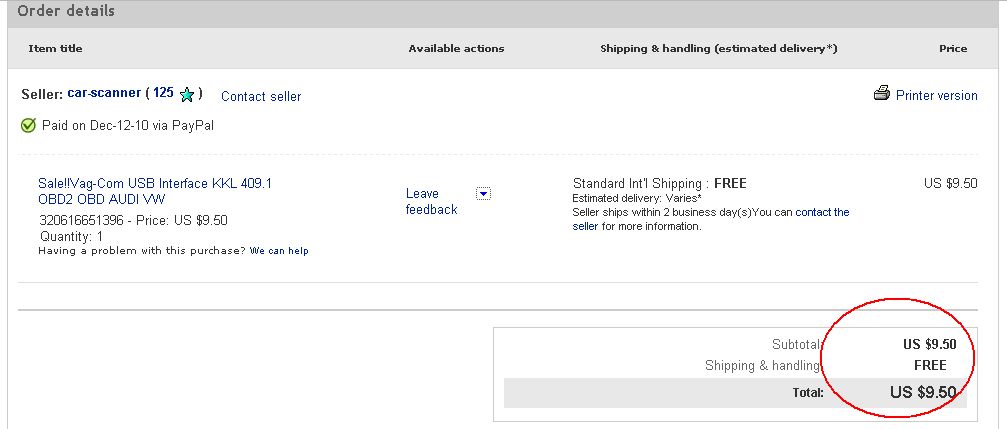Open the Vag-Com USB Interface item listing
Viewport: 1007px width, 429px height.
pyautogui.click(x=155, y=191)
